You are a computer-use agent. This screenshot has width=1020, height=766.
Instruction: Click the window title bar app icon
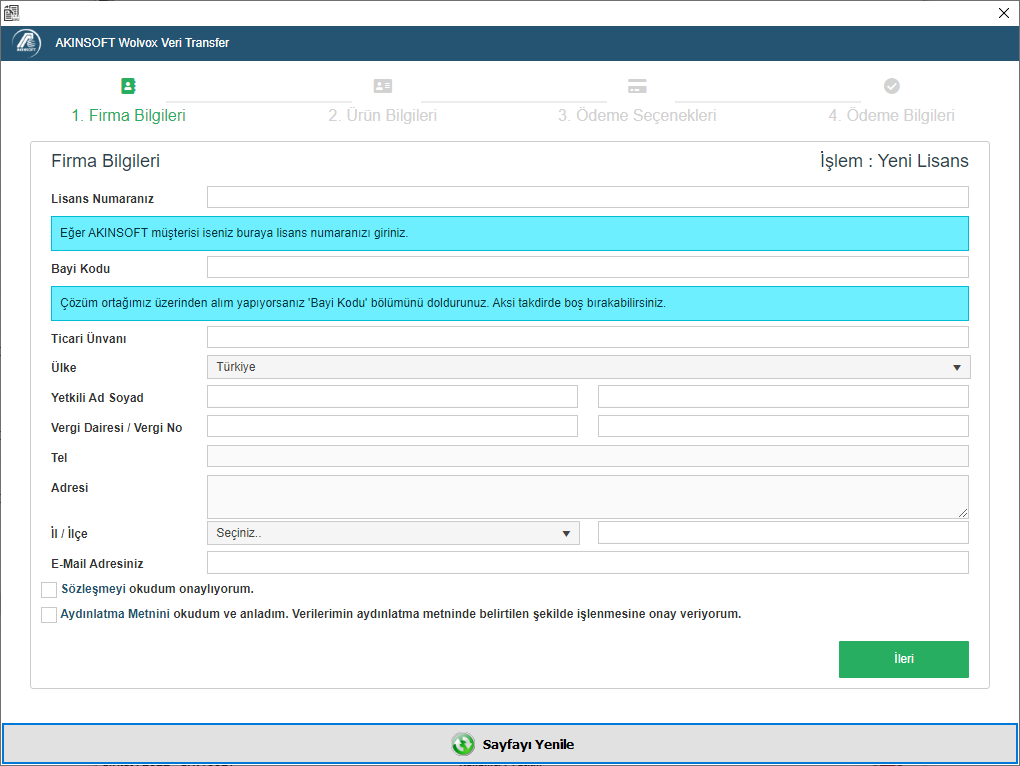click(x=11, y=12)
